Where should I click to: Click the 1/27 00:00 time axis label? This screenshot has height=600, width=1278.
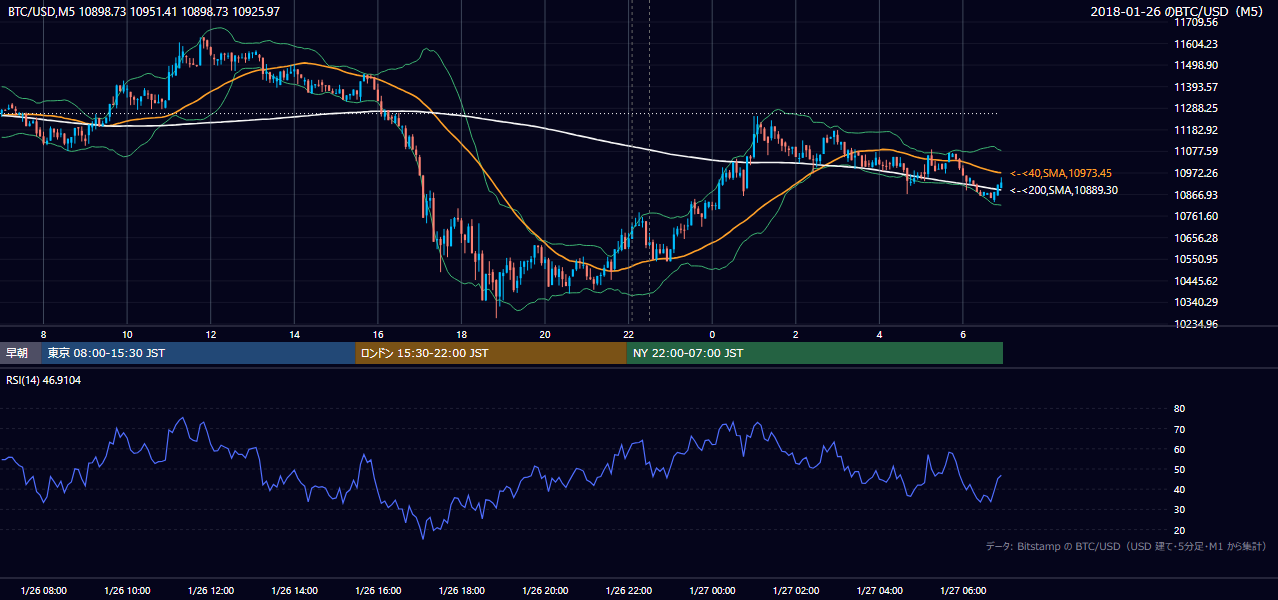tap(712, 591)
